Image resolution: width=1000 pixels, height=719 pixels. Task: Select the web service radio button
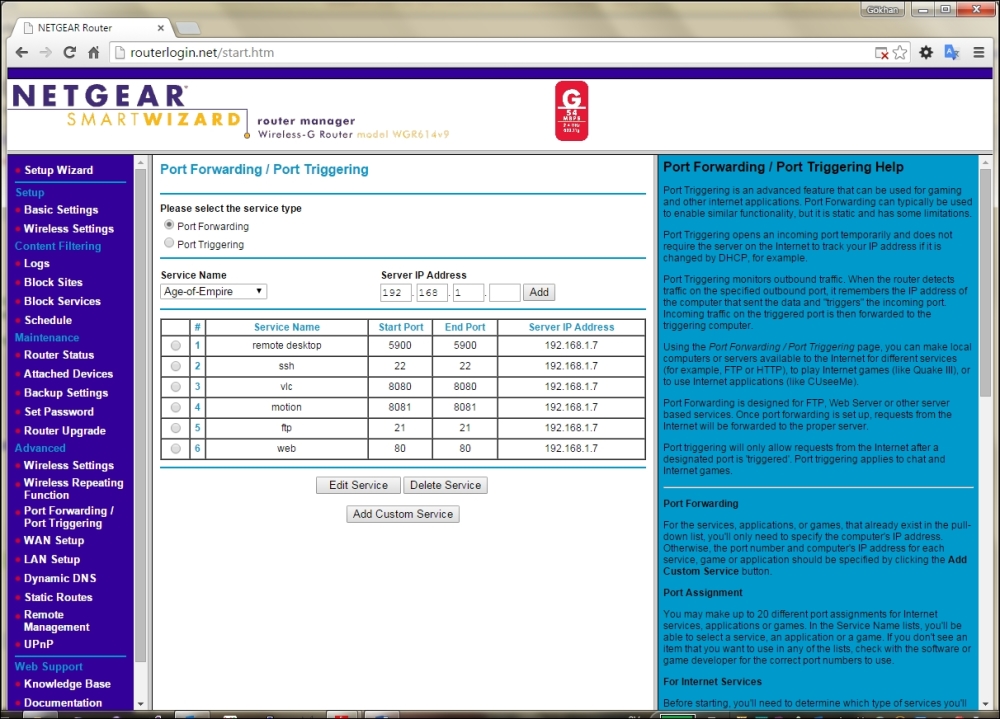coord(175,448)
